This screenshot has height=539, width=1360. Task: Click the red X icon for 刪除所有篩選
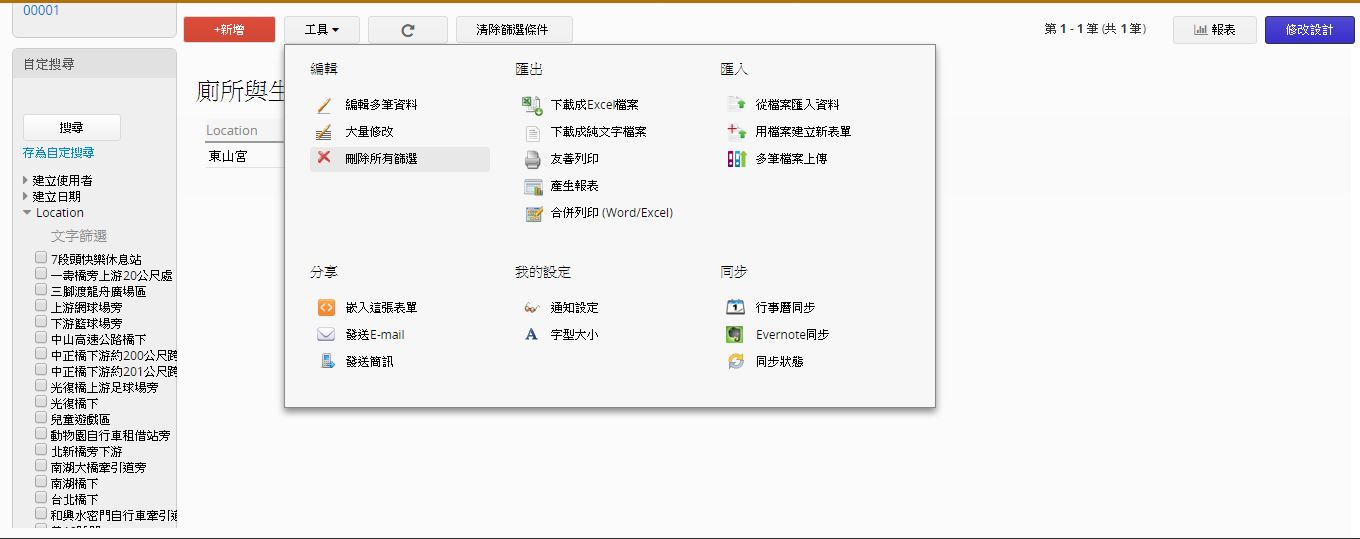[324, 158]
